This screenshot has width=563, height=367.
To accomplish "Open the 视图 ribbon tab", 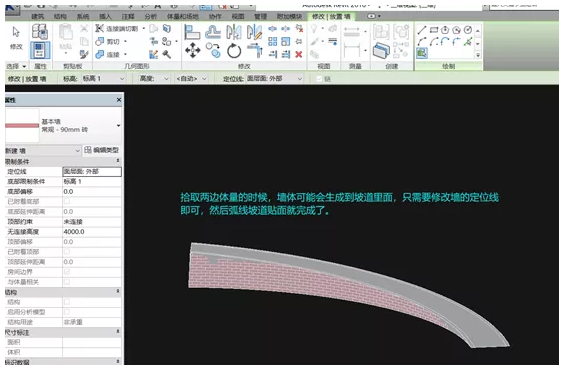I will click(238, 17).
